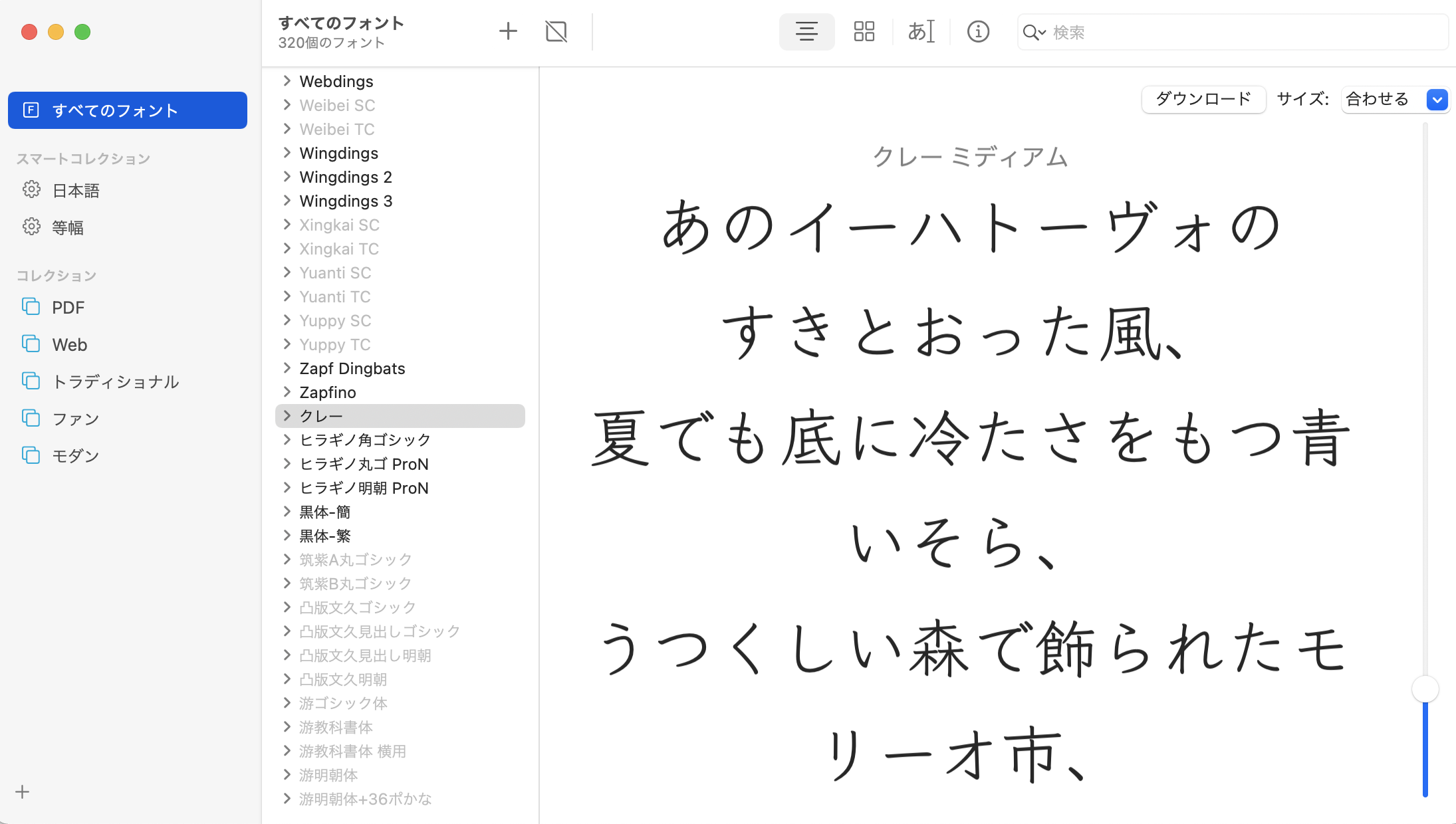
Task: Click the font size slider knob
Action: click(1425, 689)
